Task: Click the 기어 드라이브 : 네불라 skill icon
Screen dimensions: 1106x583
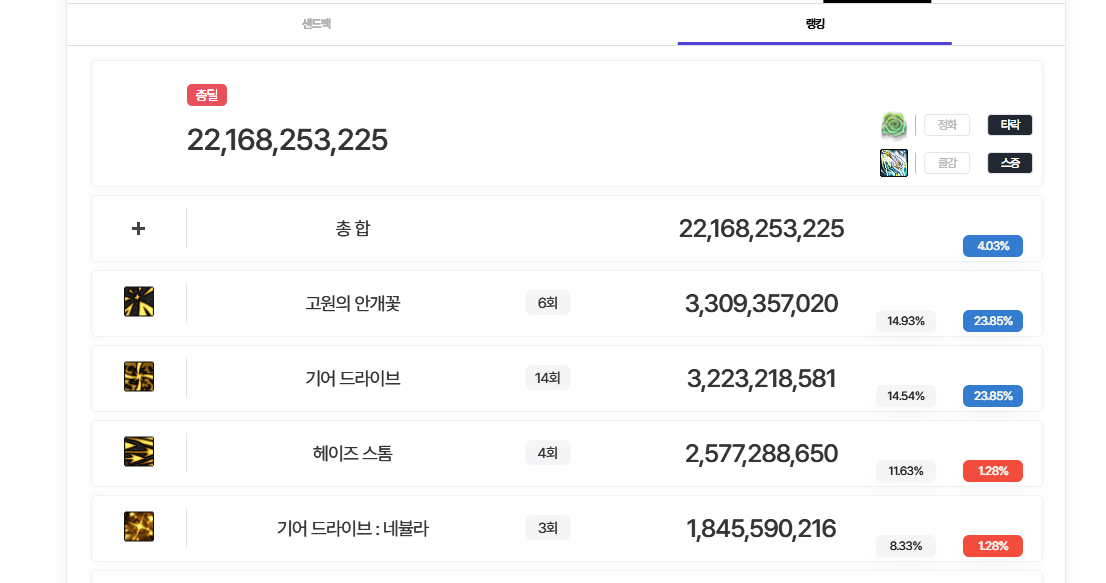Action: (x=138, y=527)
